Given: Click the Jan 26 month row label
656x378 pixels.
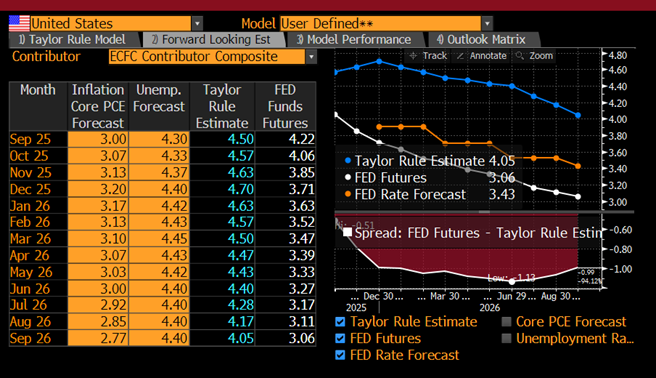Looking at the screenshot, I should tap(30, 206).
